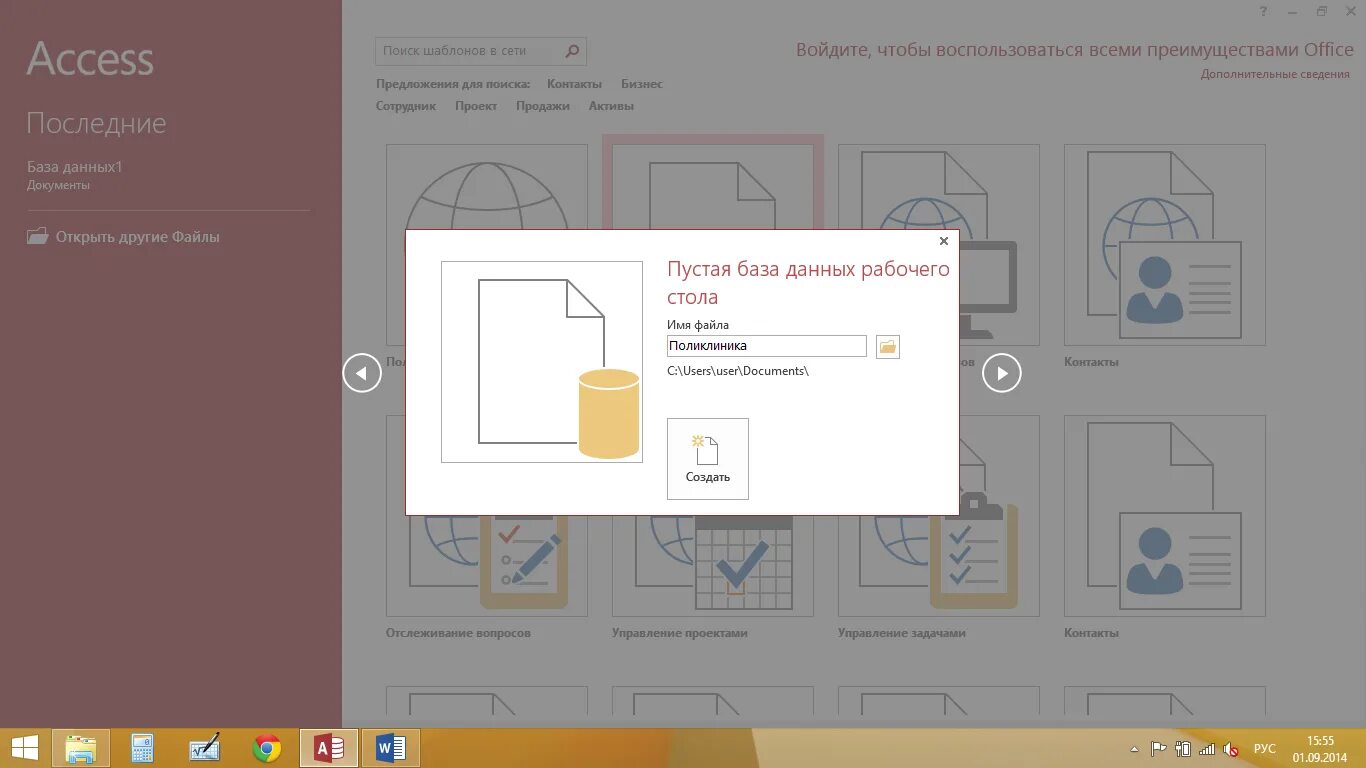
Task: Switch to Access on the taskbar
Action: point(329,748)
